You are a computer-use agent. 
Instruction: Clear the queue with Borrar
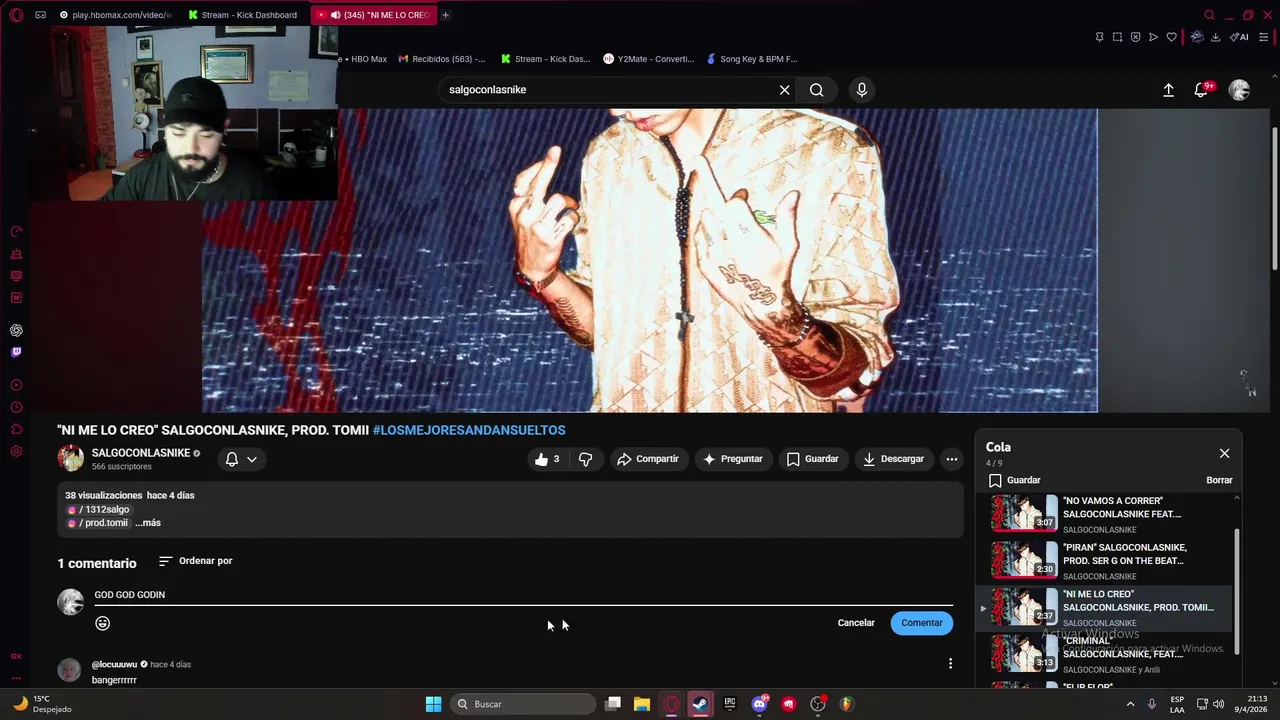pos(1219,480)
